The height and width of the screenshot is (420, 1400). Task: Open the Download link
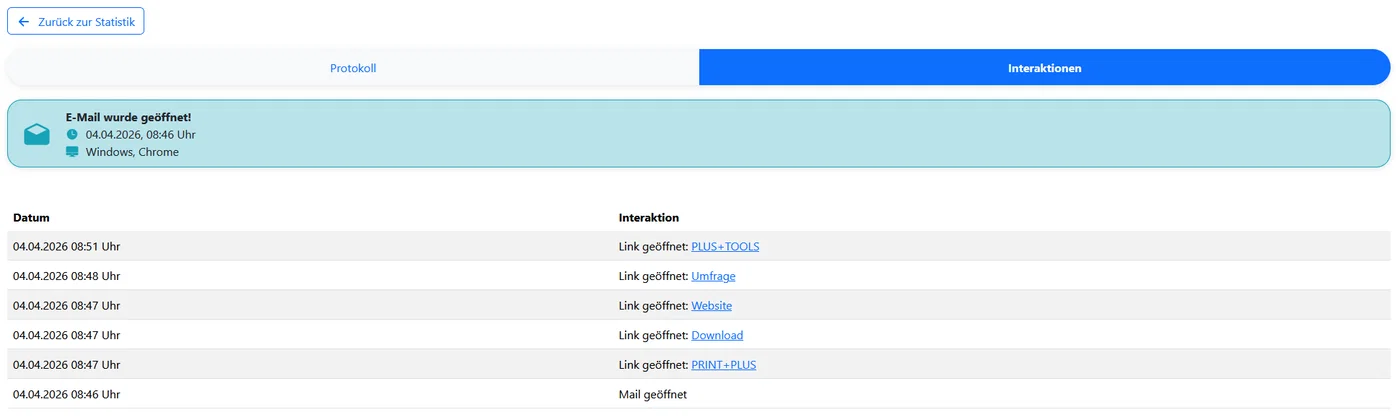[717, 335]
